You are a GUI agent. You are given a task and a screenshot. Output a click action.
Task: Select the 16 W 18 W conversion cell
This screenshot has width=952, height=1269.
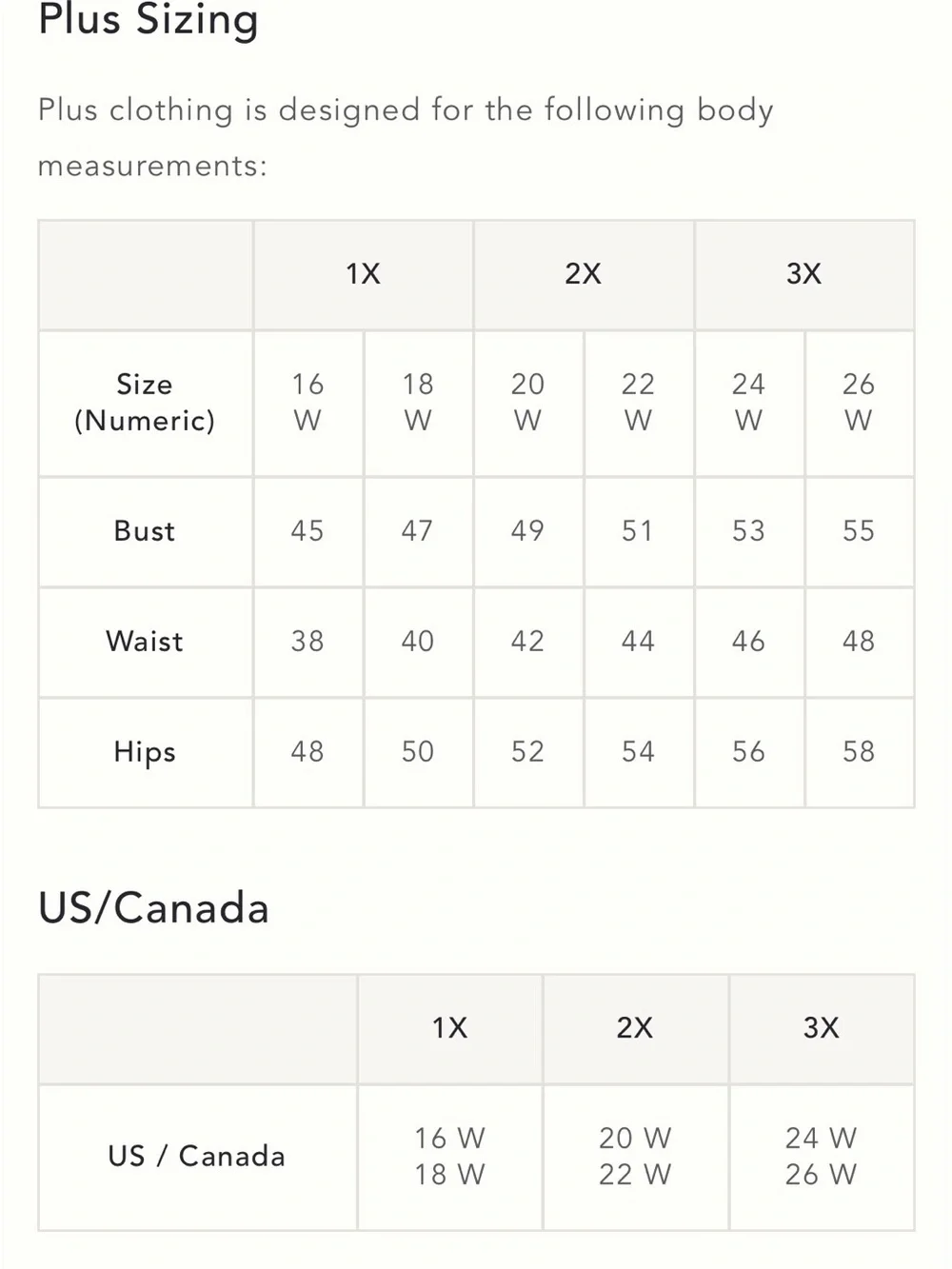point(449,1157)
